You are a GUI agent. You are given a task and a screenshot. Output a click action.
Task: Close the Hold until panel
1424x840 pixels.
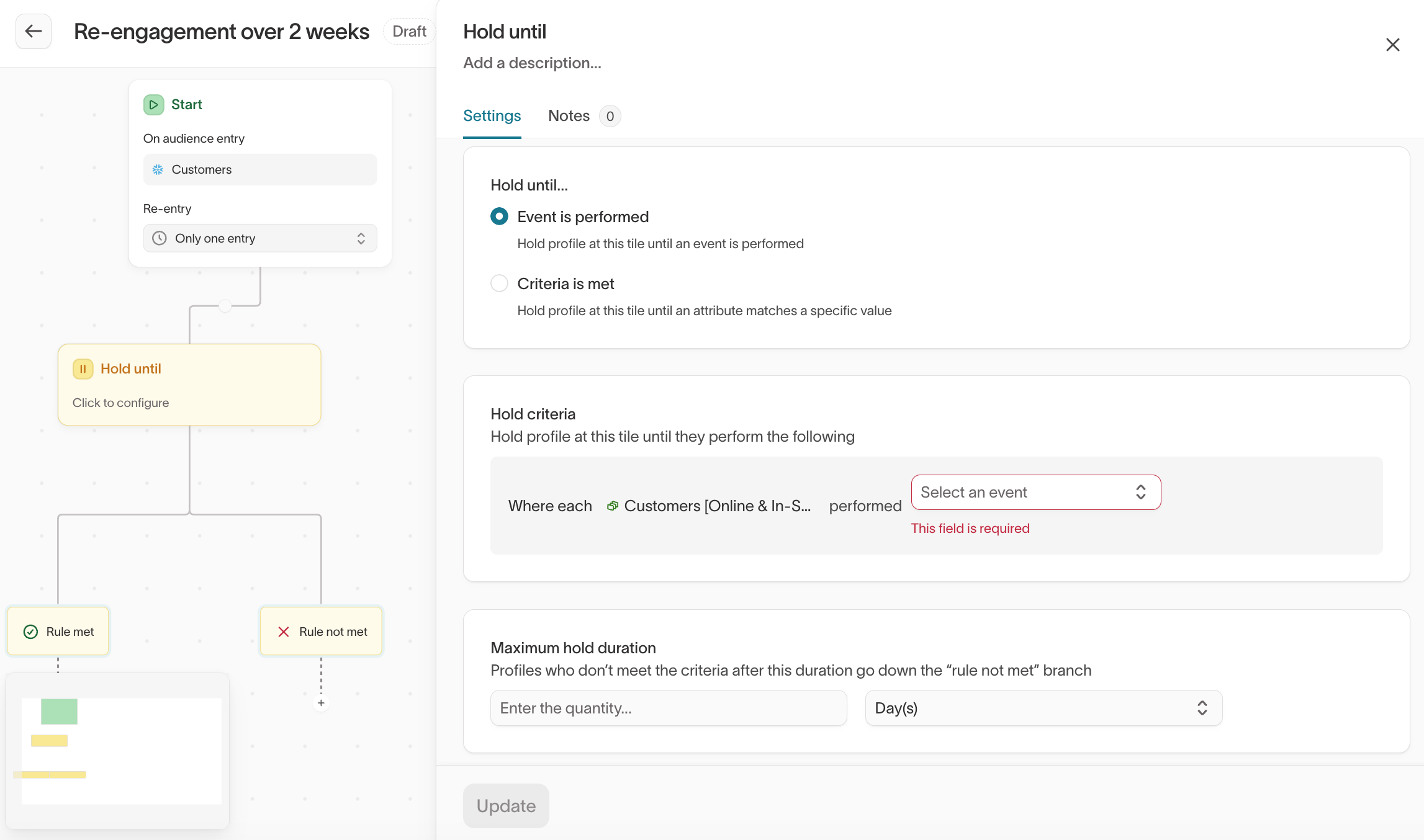tap(1392, 45)
